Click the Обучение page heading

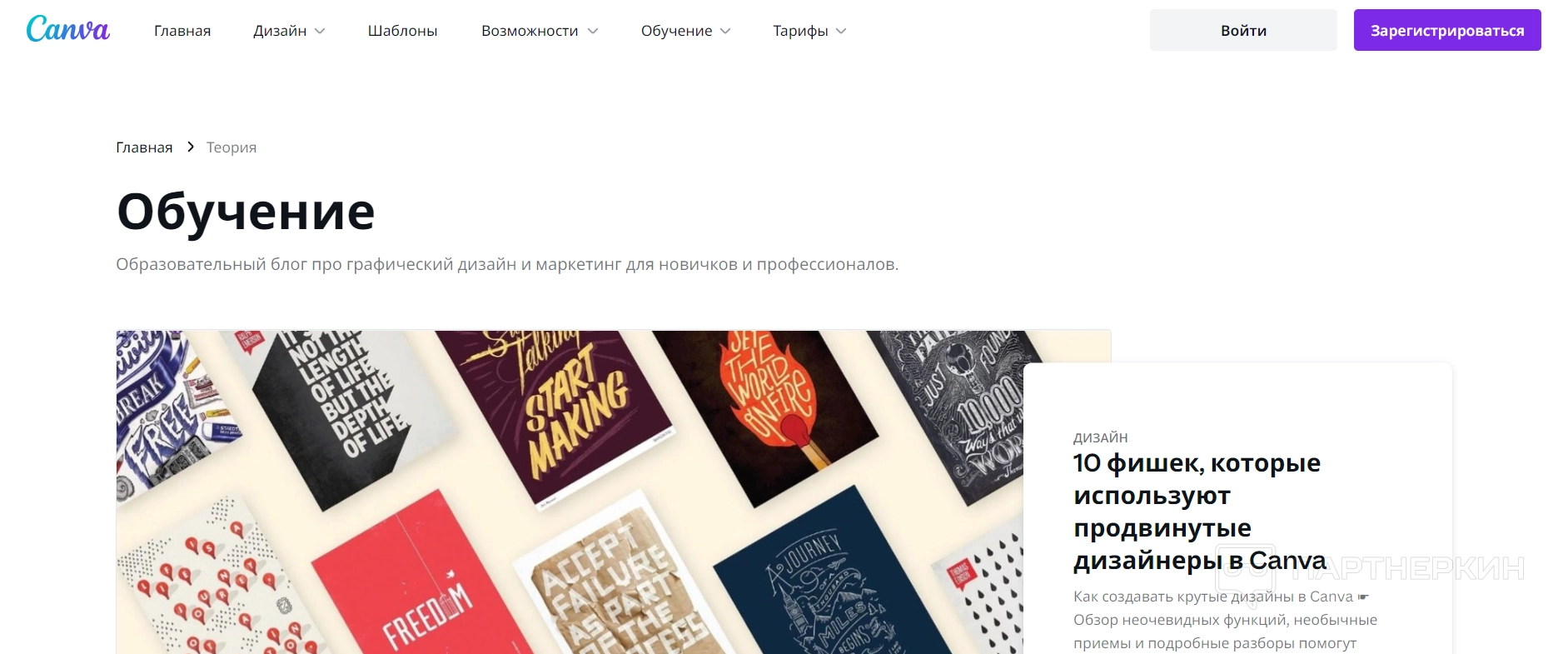246,211
